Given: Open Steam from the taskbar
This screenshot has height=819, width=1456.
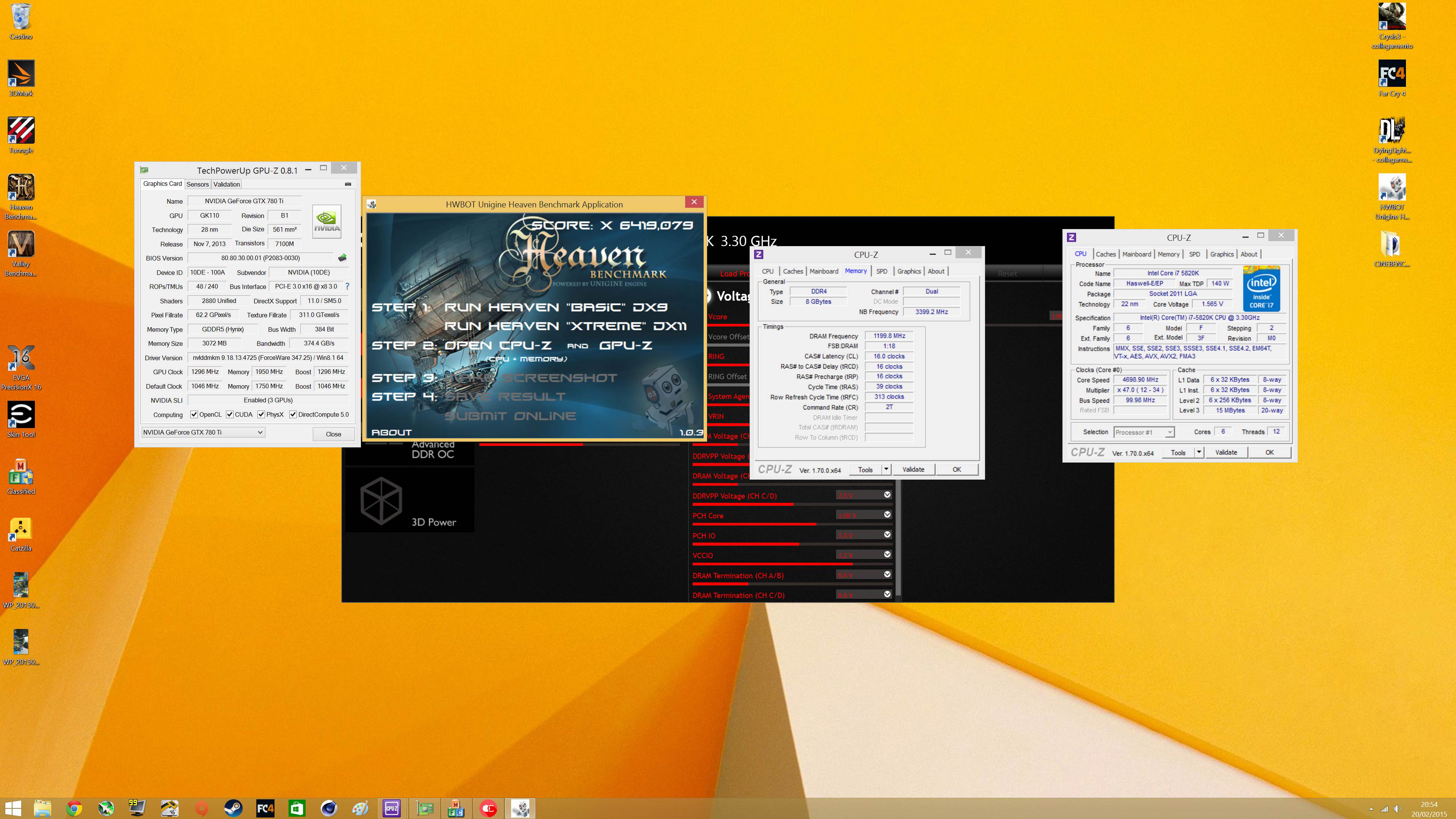Looking at the screenshot, I should coord(233,808).
